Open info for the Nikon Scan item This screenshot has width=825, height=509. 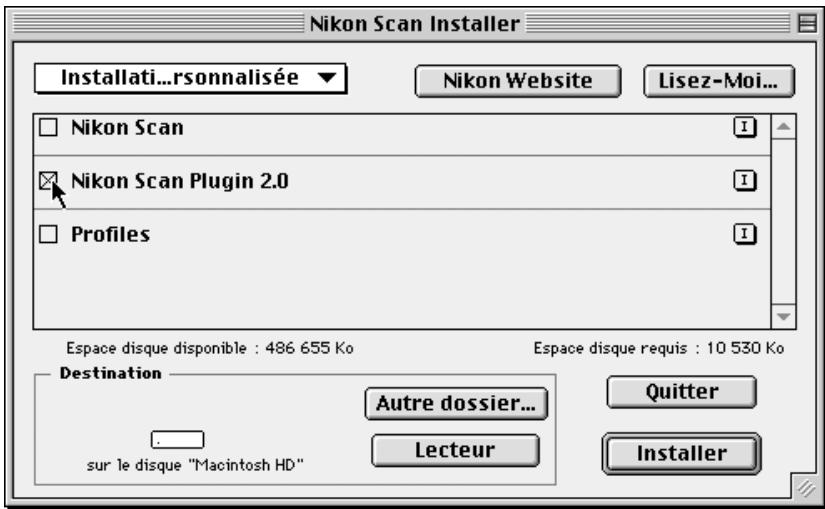click(744, 127)
